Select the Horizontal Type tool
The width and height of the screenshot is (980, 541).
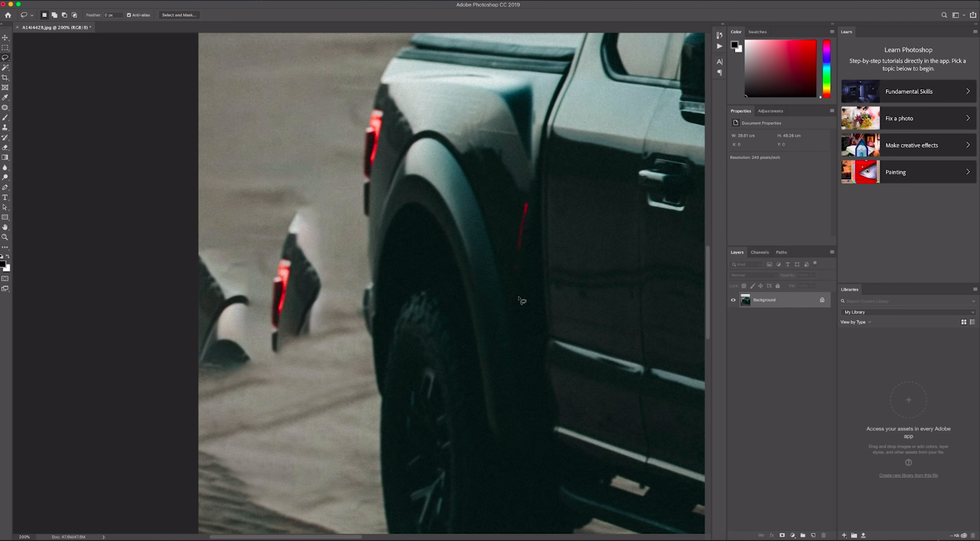point(5,197)
